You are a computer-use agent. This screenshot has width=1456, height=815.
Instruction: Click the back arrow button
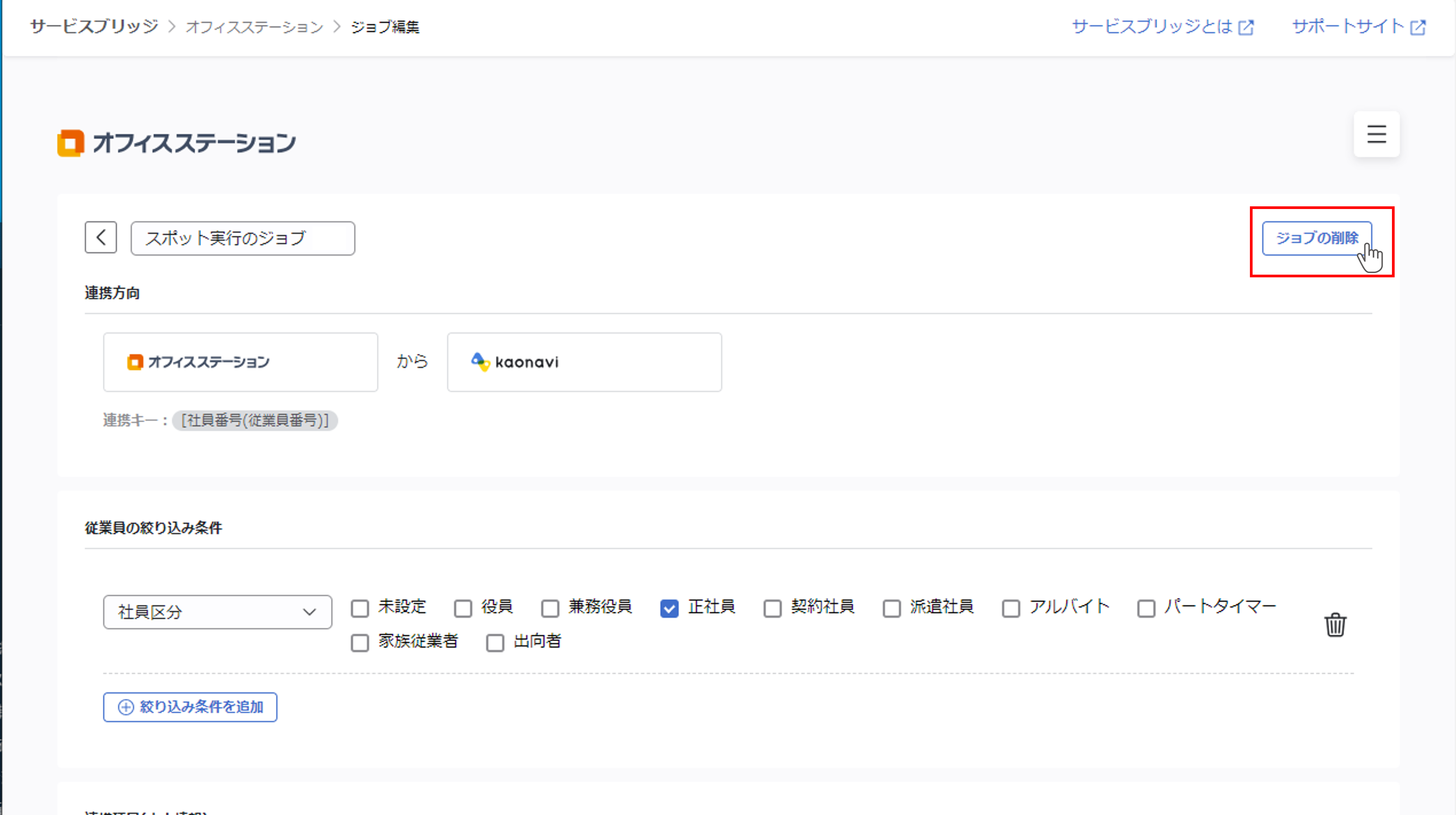[101, 237]
